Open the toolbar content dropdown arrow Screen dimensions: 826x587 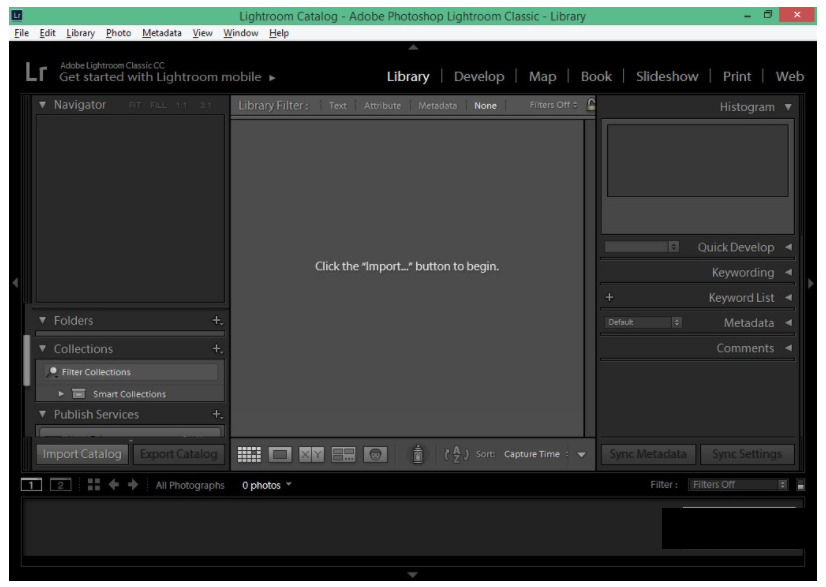581,455
